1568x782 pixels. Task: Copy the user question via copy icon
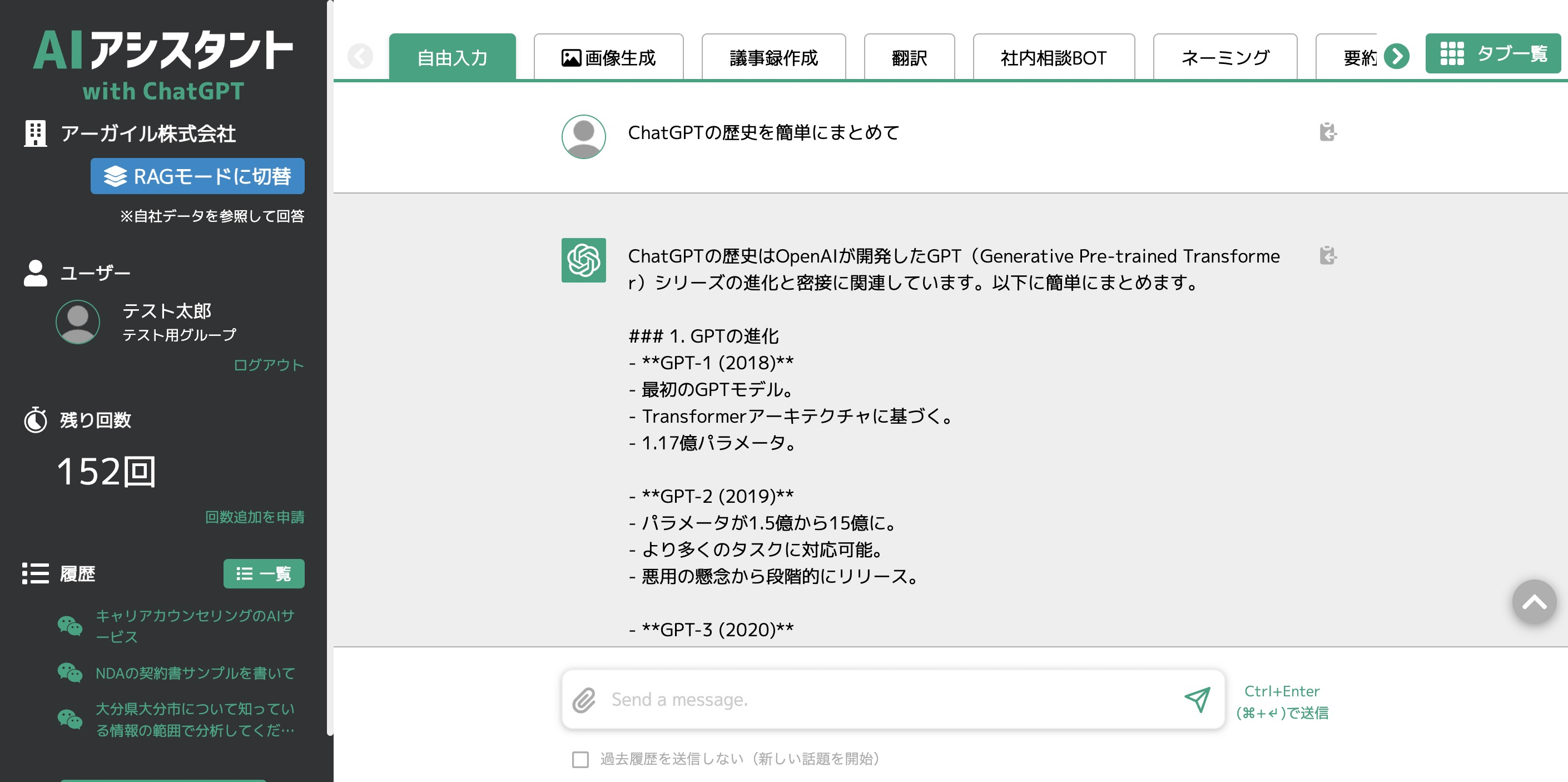1327,132
